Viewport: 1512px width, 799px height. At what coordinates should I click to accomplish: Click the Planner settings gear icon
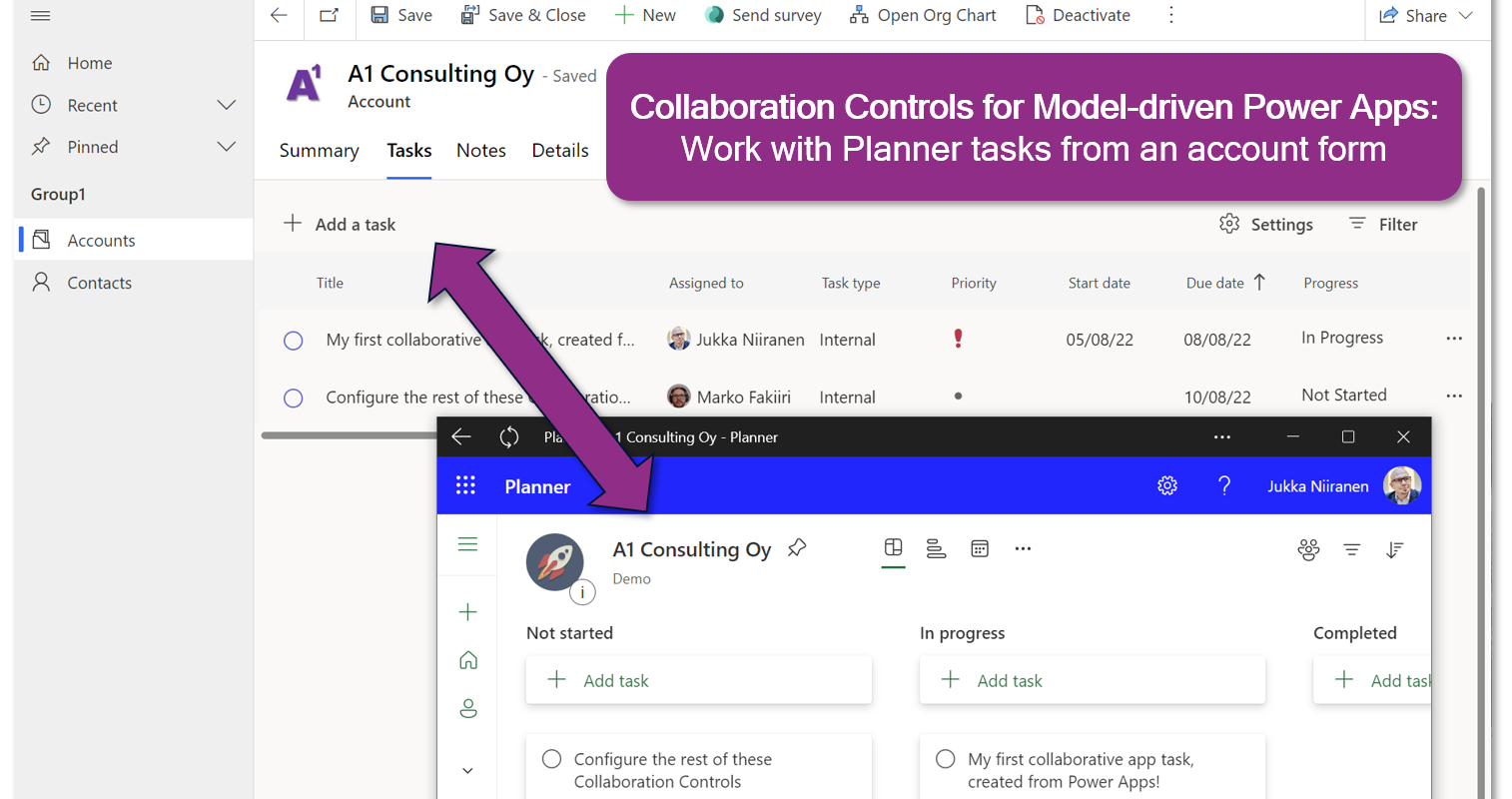point(1167,485)
